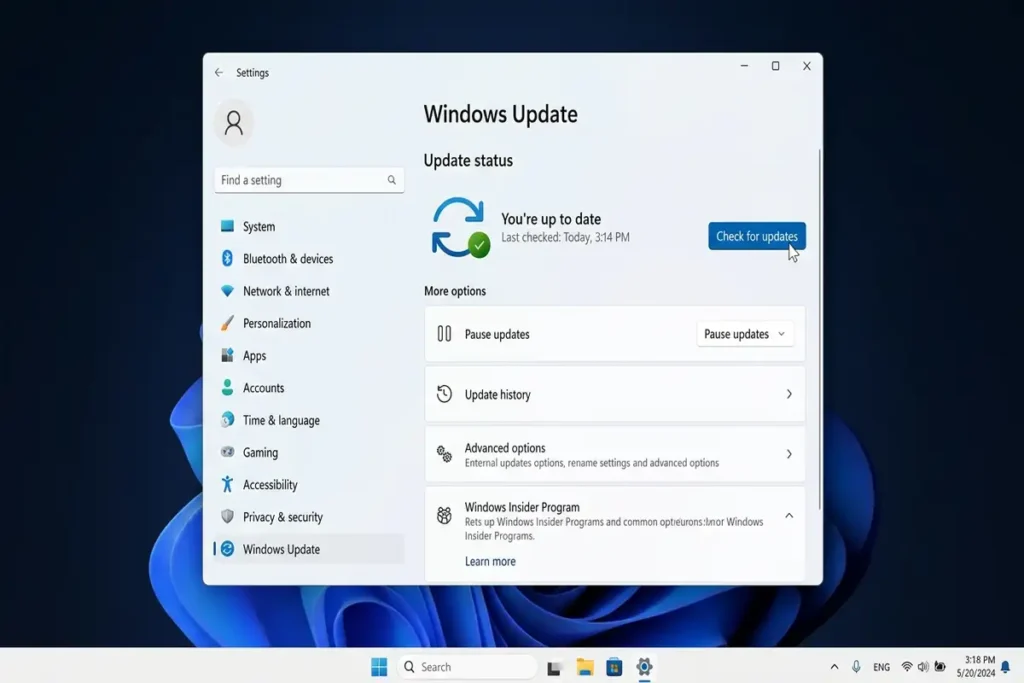Click the battery icon in system tray
The width and height of the screenshot is (1024, 683).
940,667
